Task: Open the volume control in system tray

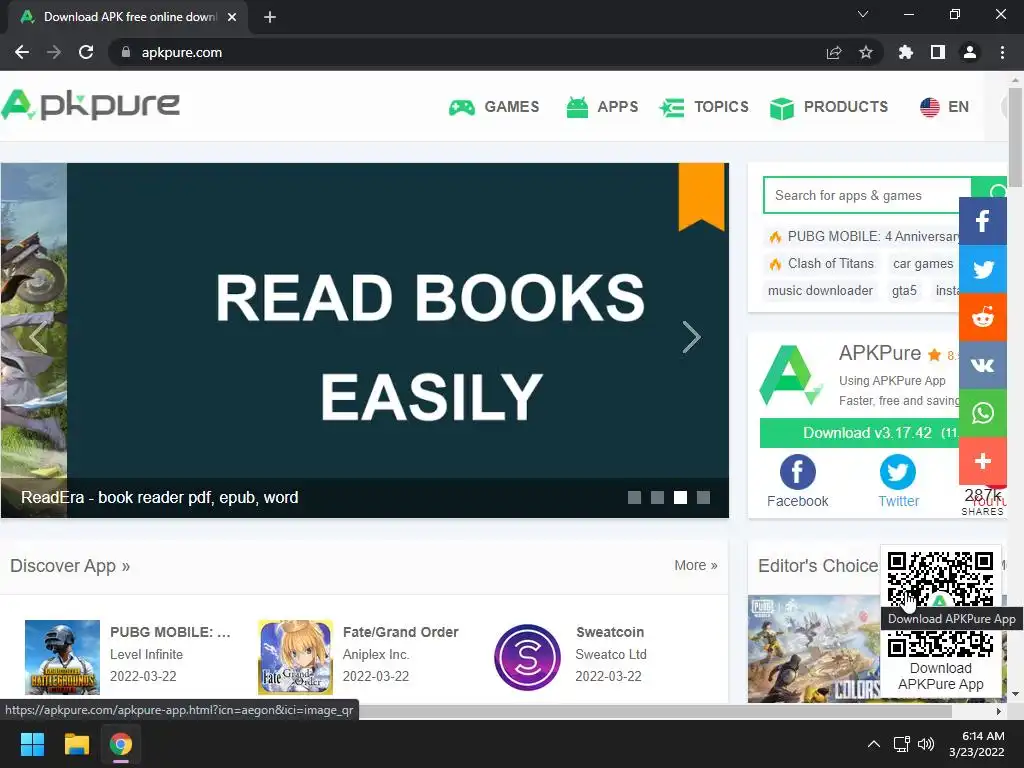Action: click(926, 744)
